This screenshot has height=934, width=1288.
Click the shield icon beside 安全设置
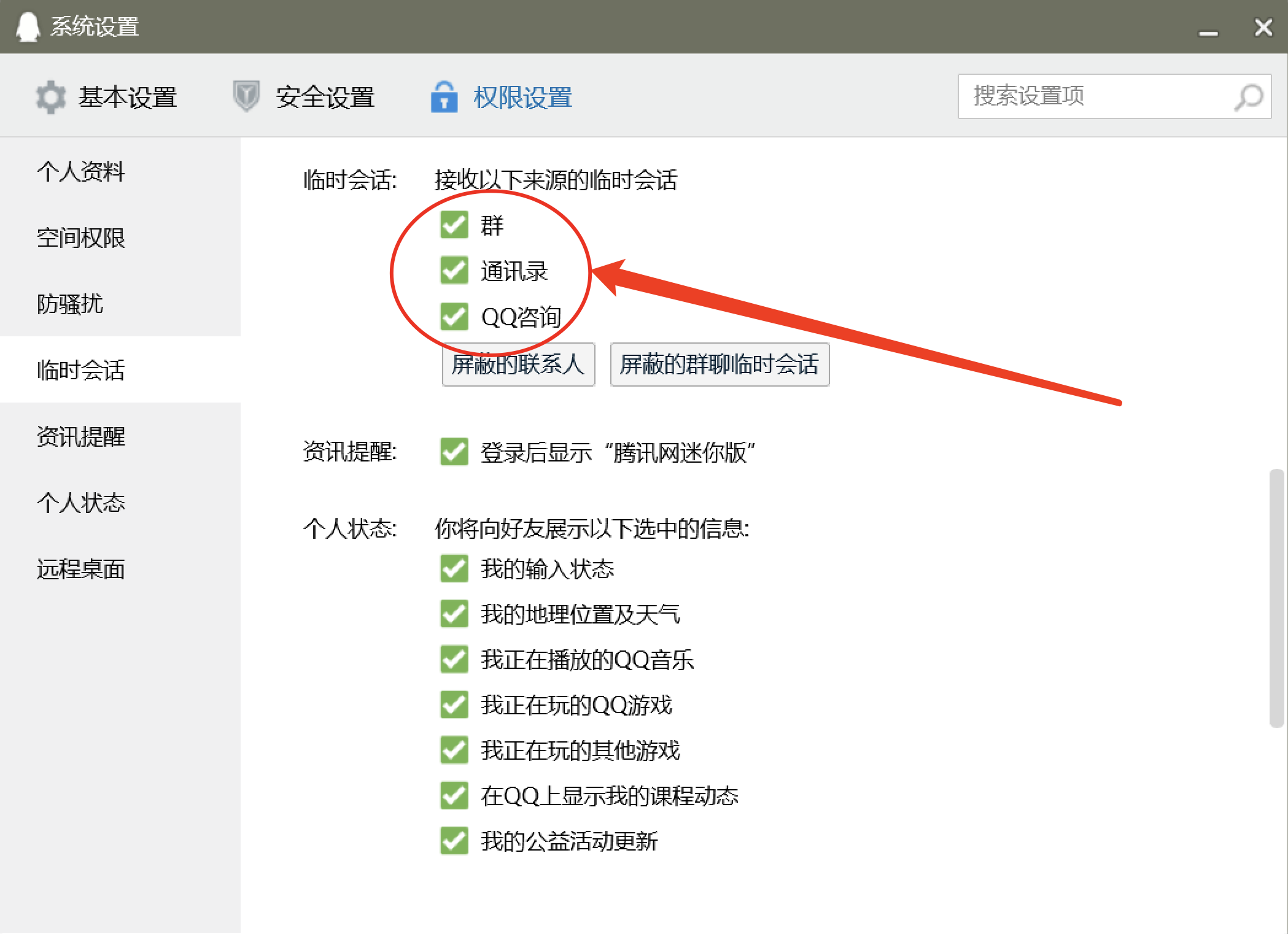[247, 96]
